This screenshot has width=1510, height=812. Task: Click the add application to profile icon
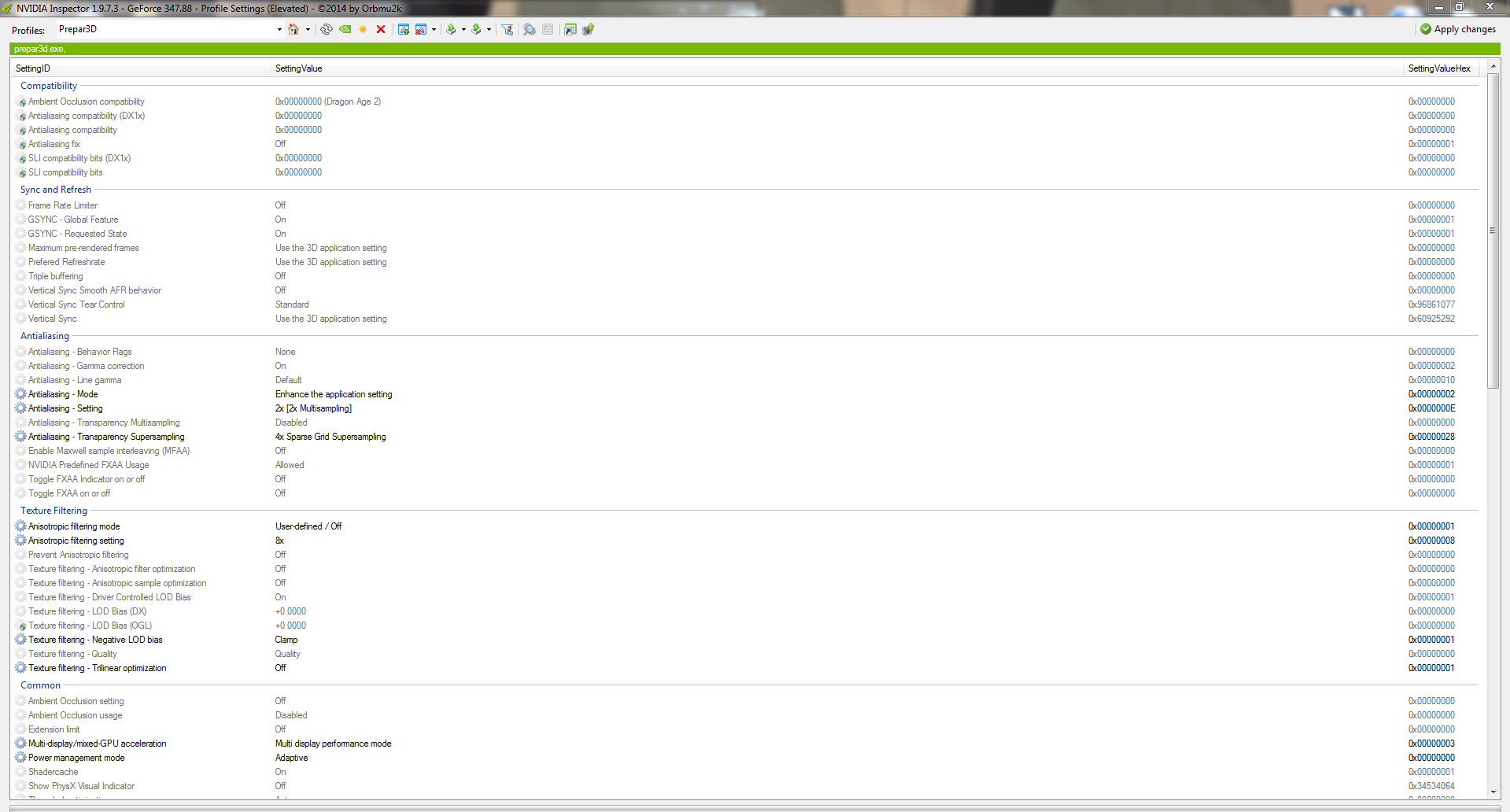click(x=404, y=29)
